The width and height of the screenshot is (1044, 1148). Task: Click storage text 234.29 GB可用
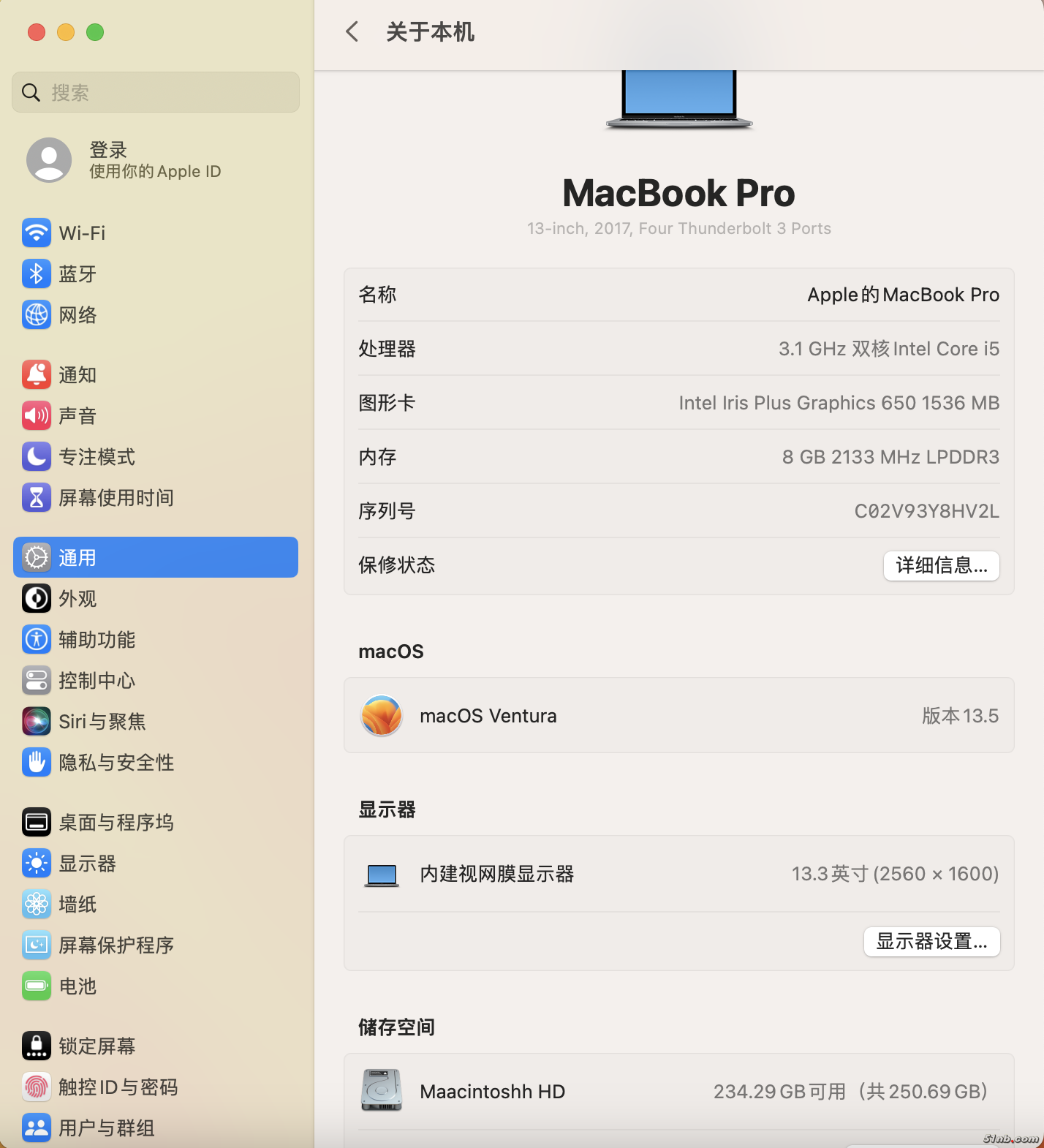pos(779,1092)
